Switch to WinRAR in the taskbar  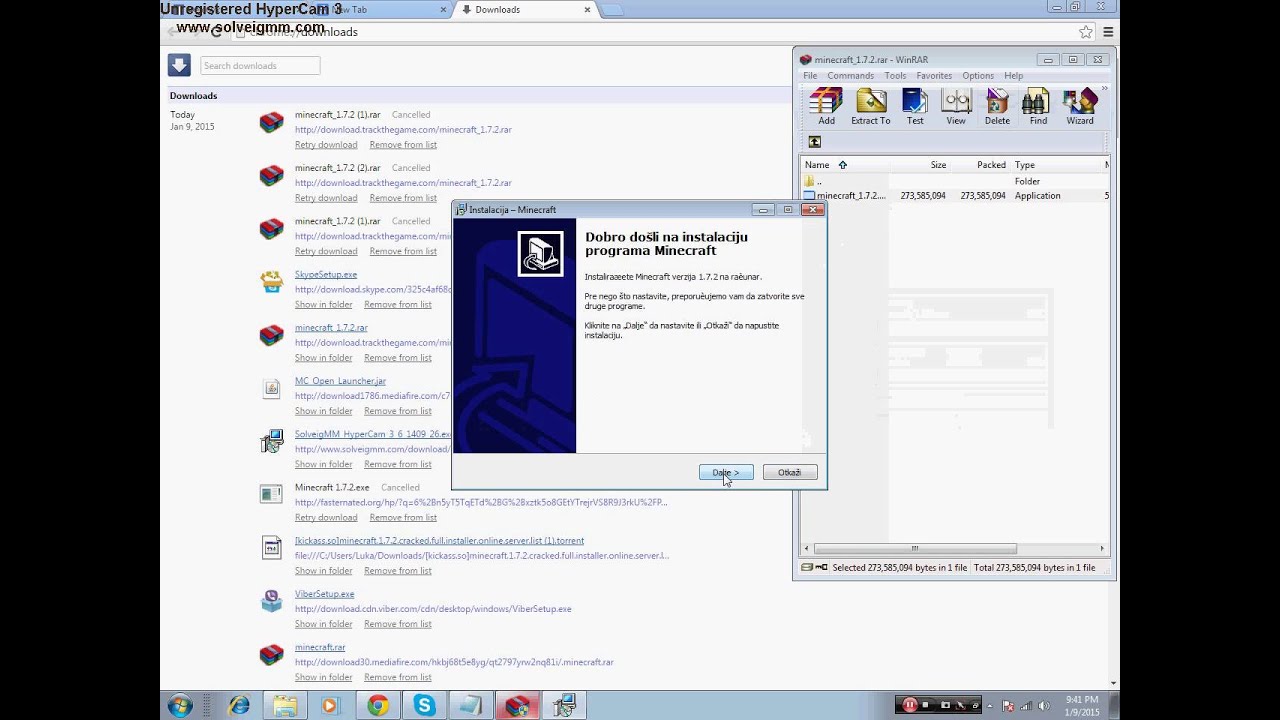pyautogui.click(x=517, y=706)
